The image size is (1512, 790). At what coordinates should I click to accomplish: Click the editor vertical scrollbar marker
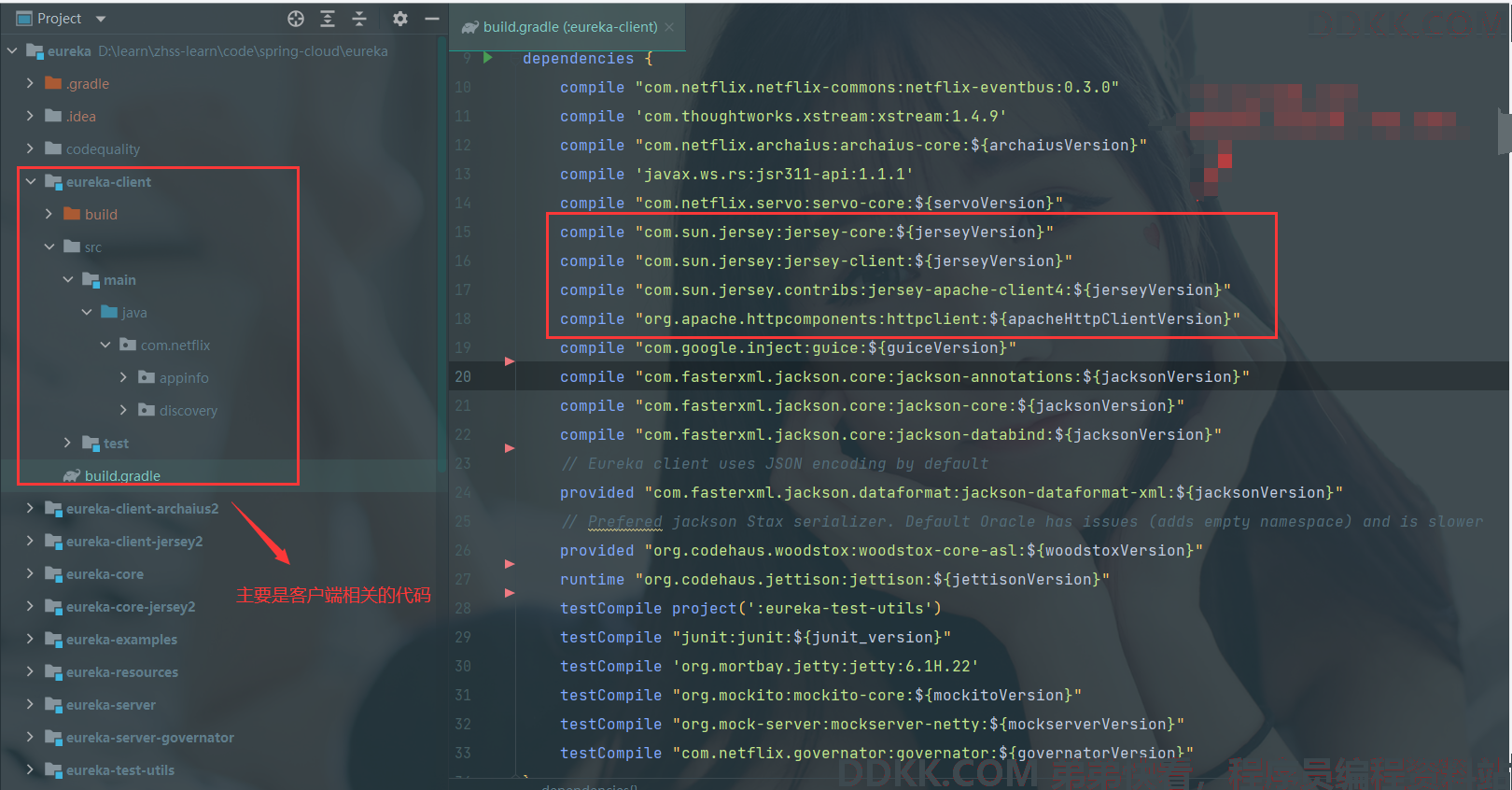(1505, 131)
